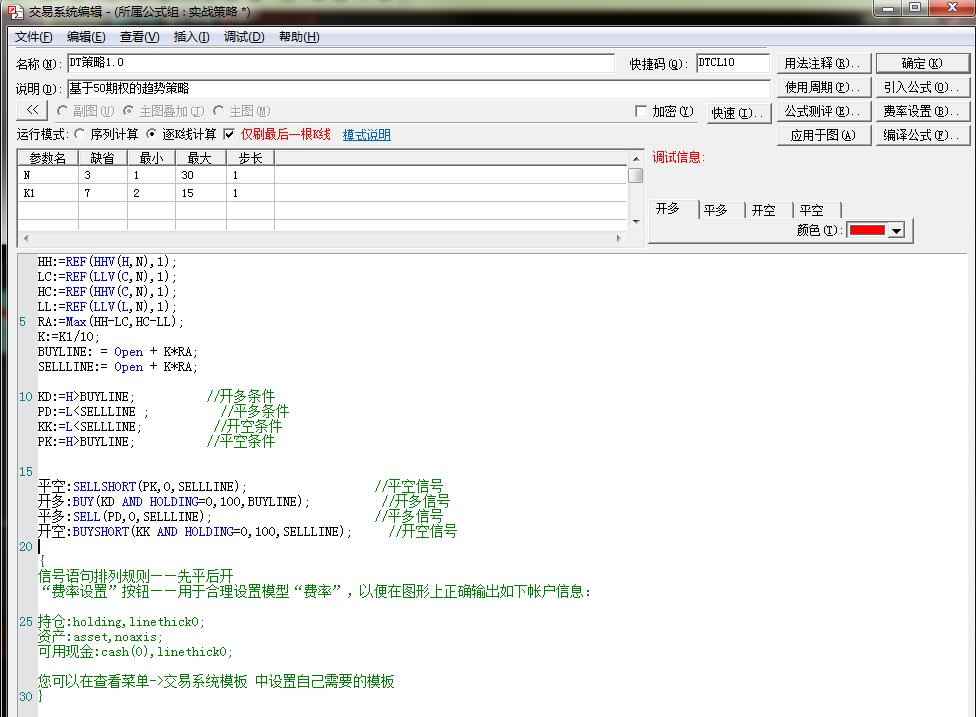
Task: Click the parameter table scroll-up arrow
Action: coord(636,158)
